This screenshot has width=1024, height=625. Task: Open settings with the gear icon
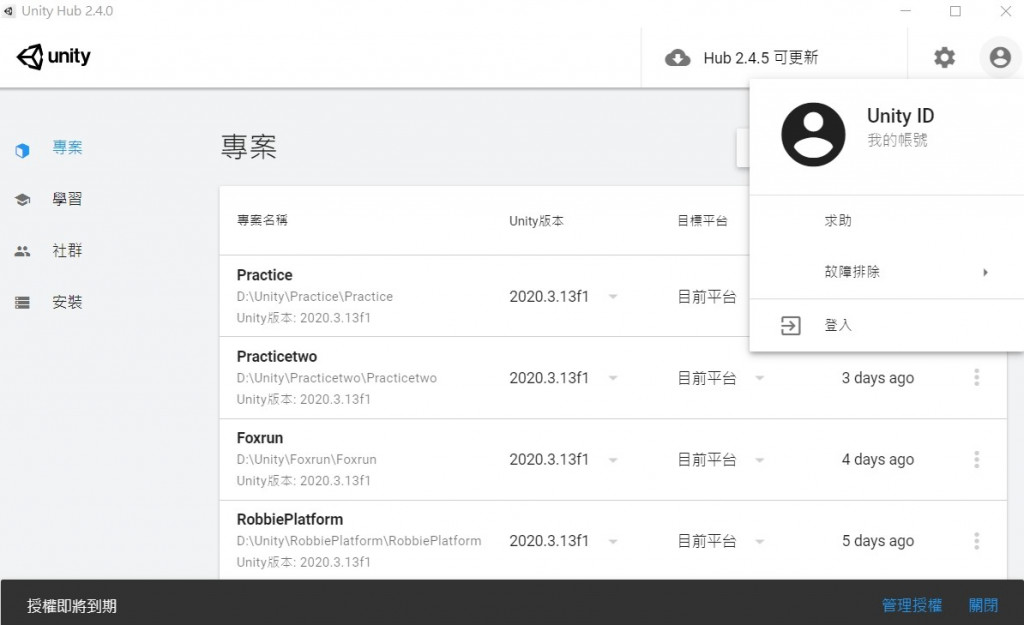click(944, 57)
